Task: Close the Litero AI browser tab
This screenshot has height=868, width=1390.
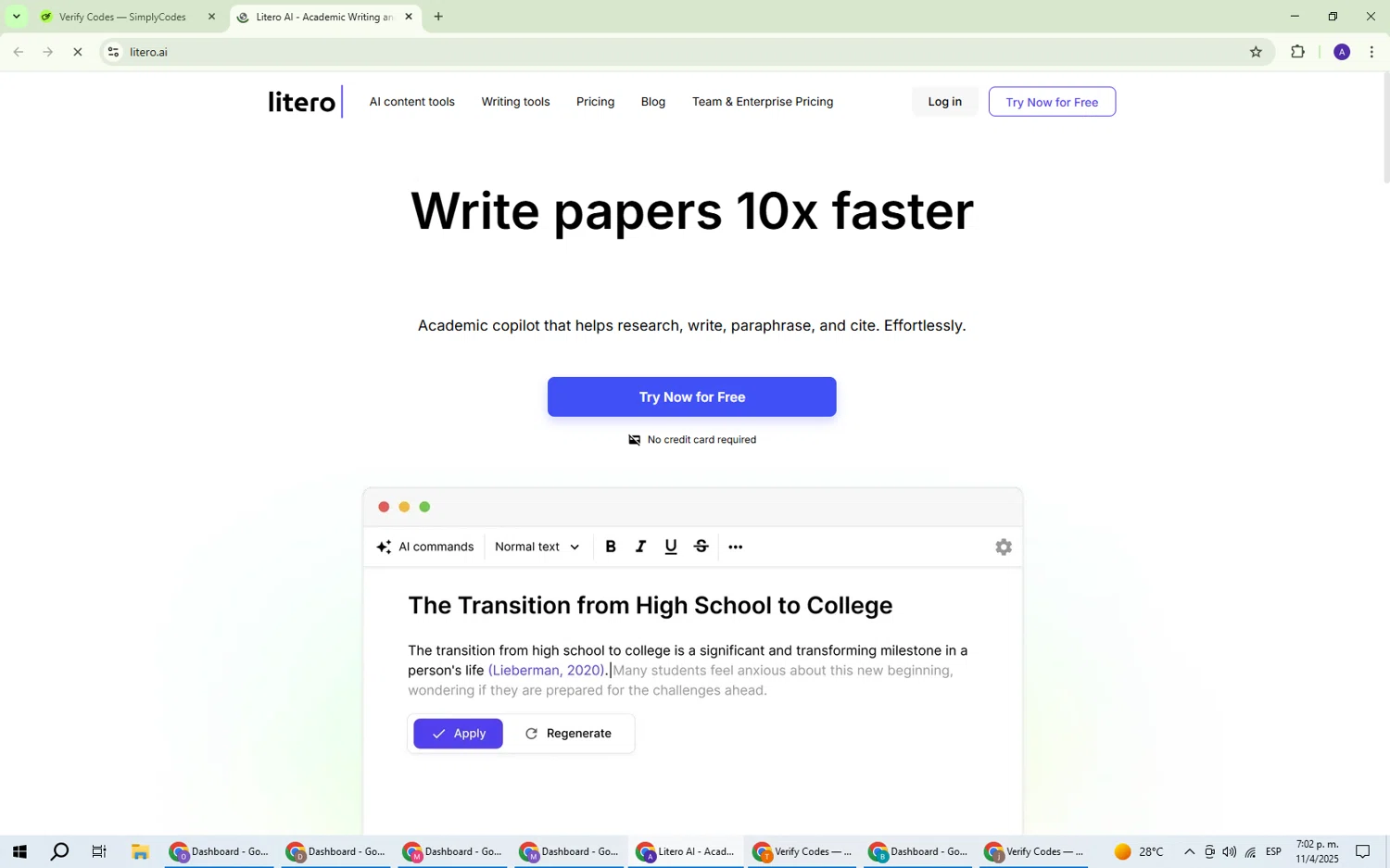Action: 409,17
